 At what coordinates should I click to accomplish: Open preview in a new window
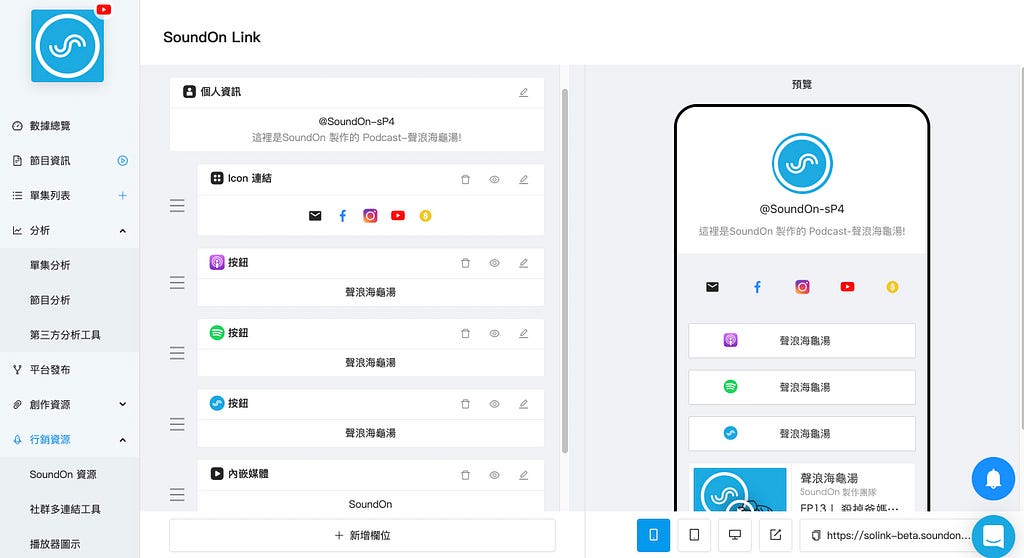[775, 535]
